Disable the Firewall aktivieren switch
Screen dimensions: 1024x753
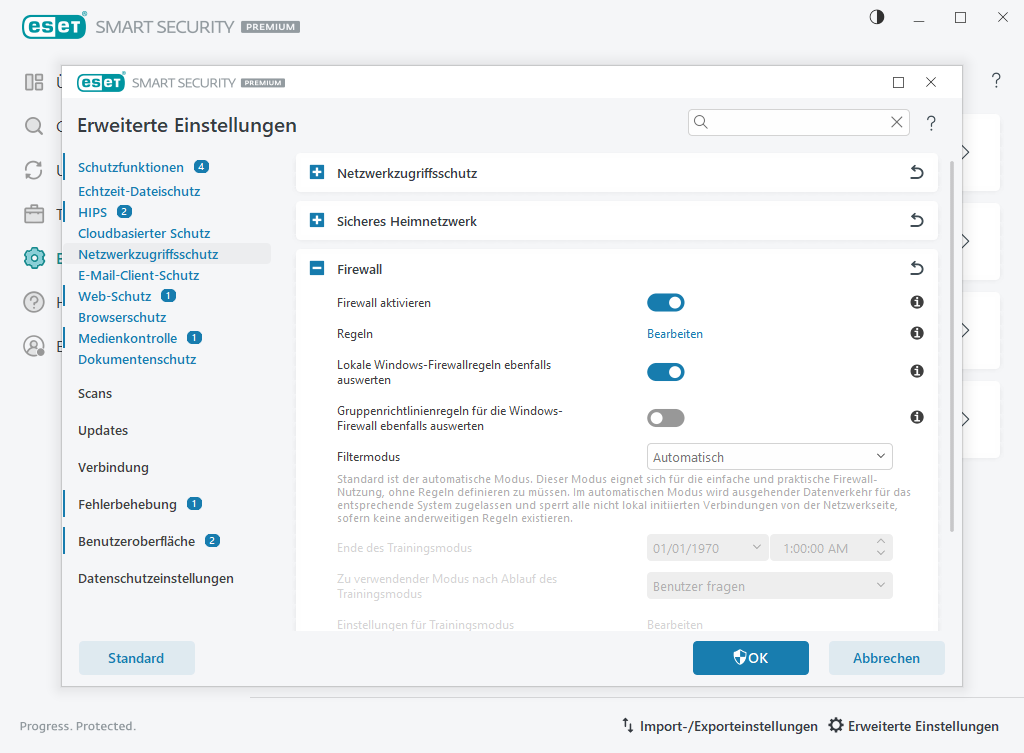tap(666, 302)
